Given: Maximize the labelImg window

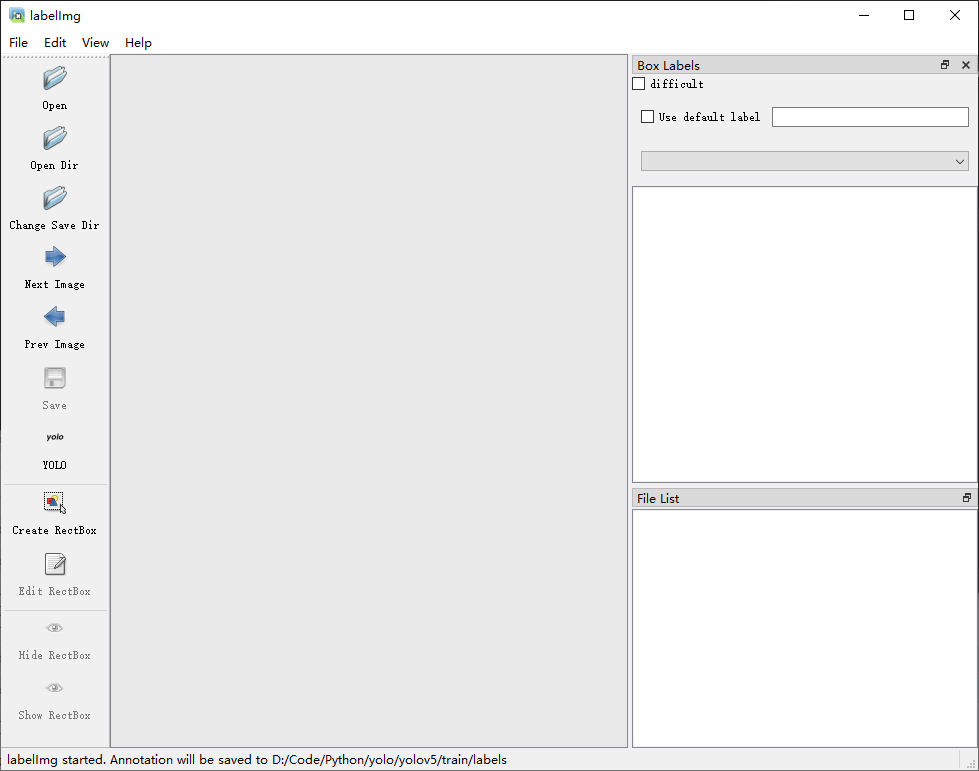Looking at the screenshot, I should click(x=909, y=15).
